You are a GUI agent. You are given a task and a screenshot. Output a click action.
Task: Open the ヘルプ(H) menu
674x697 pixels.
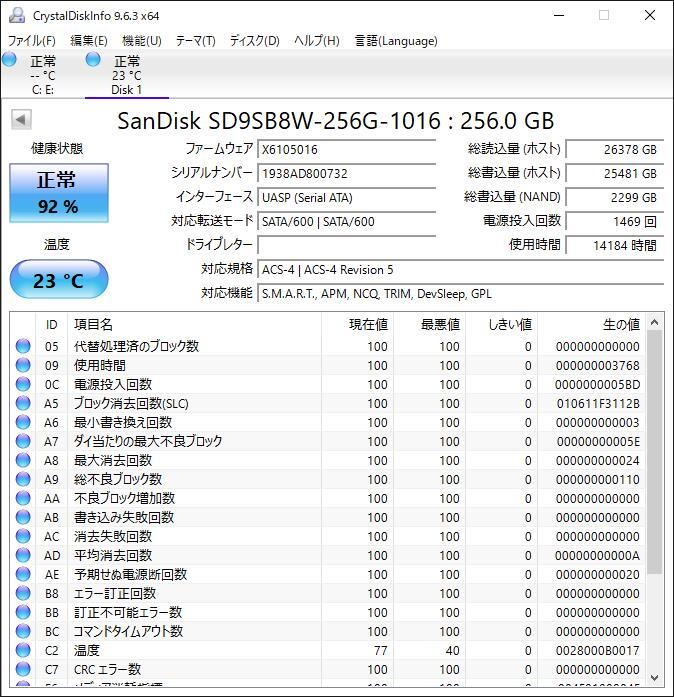point(317,41)
